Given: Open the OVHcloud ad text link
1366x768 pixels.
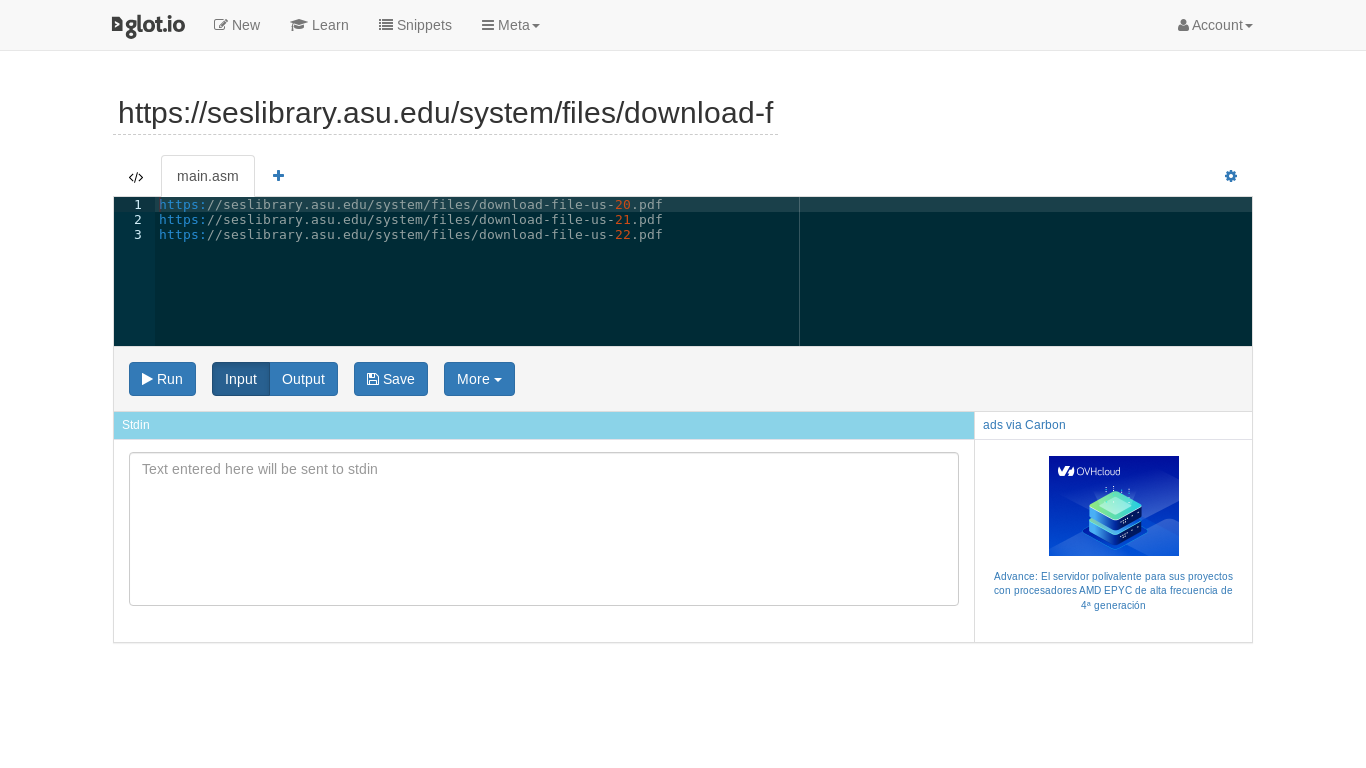Looking at the screenshot, I should pos(1113,591).
